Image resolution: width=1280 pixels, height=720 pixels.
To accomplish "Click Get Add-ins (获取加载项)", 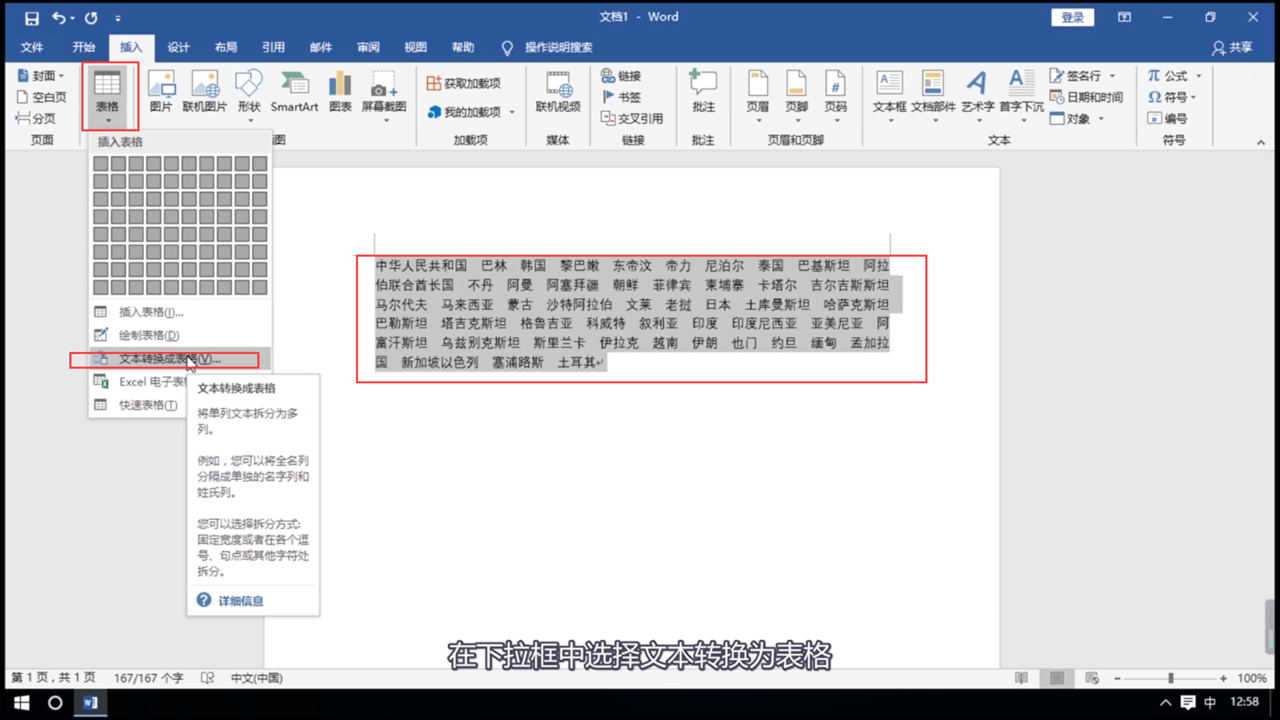I will [x=463, y=84].
